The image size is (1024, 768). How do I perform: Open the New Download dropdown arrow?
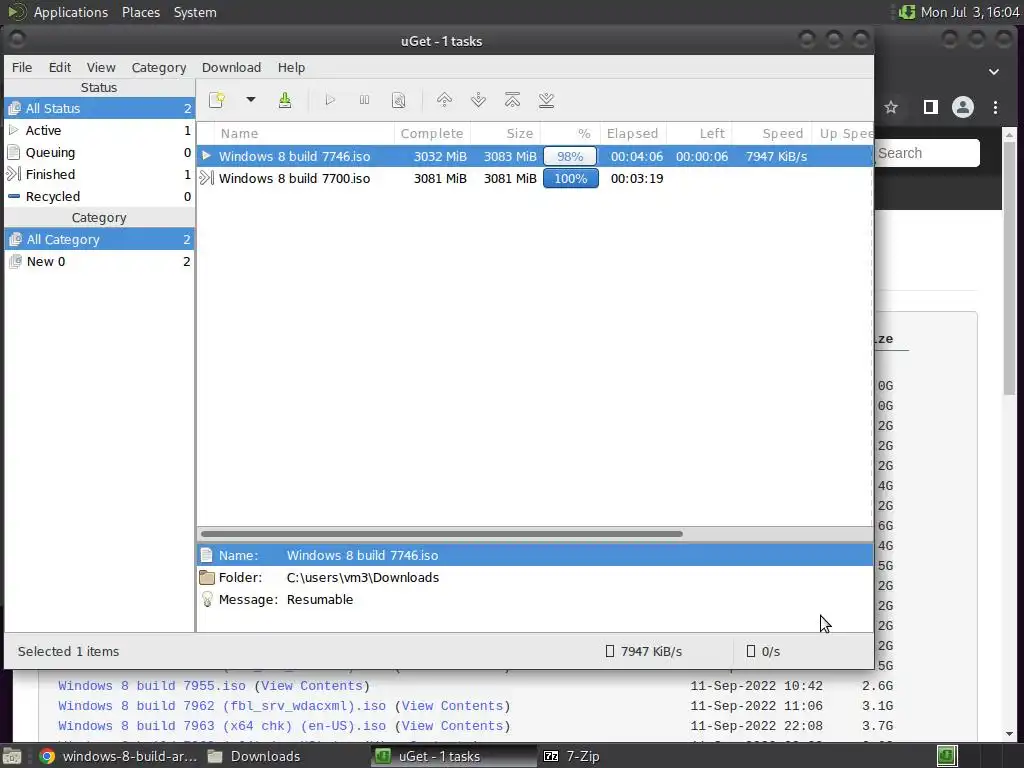[x=250, y=100]
